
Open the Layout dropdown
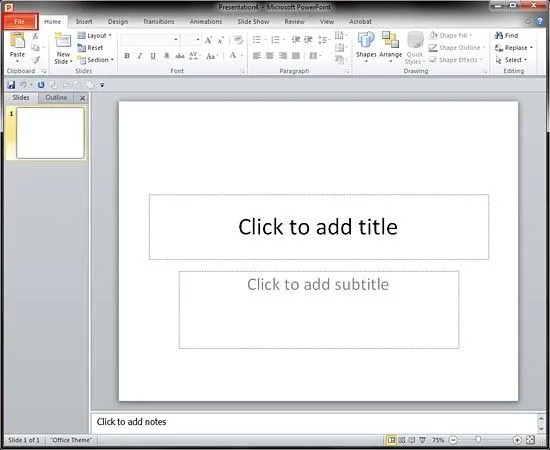click(94, 35)
